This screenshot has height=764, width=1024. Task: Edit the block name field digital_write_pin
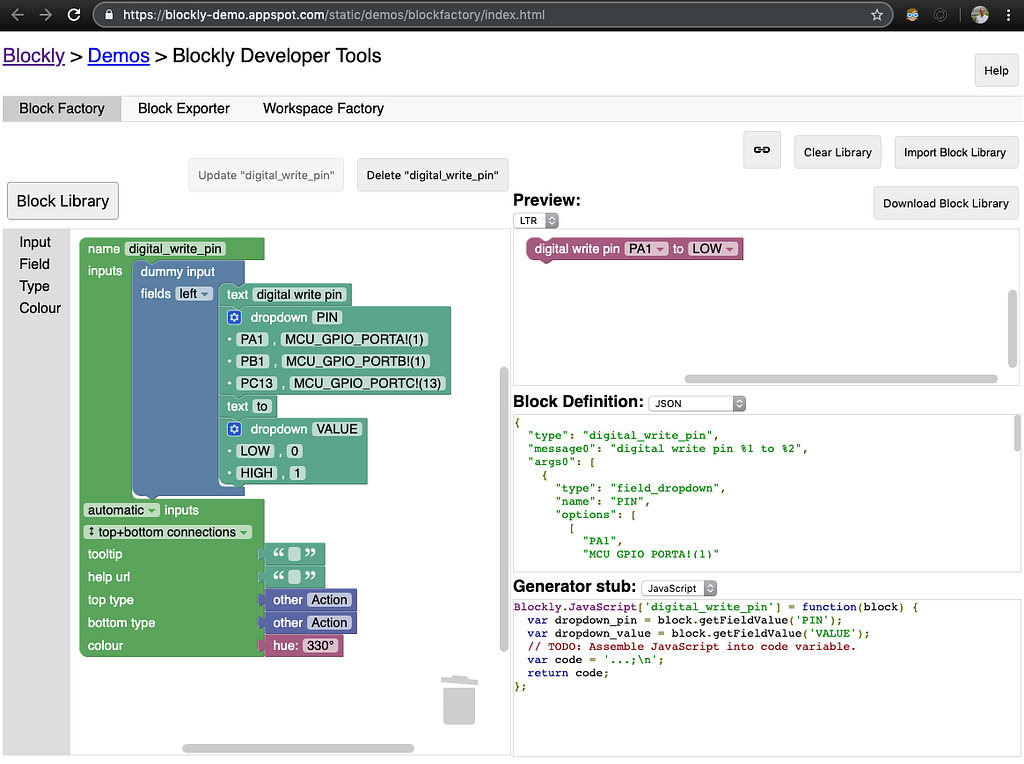(175, 249)
